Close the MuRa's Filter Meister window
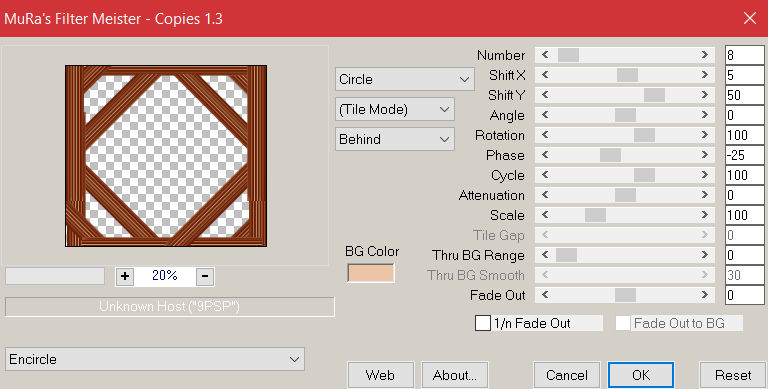 point(749,19)
